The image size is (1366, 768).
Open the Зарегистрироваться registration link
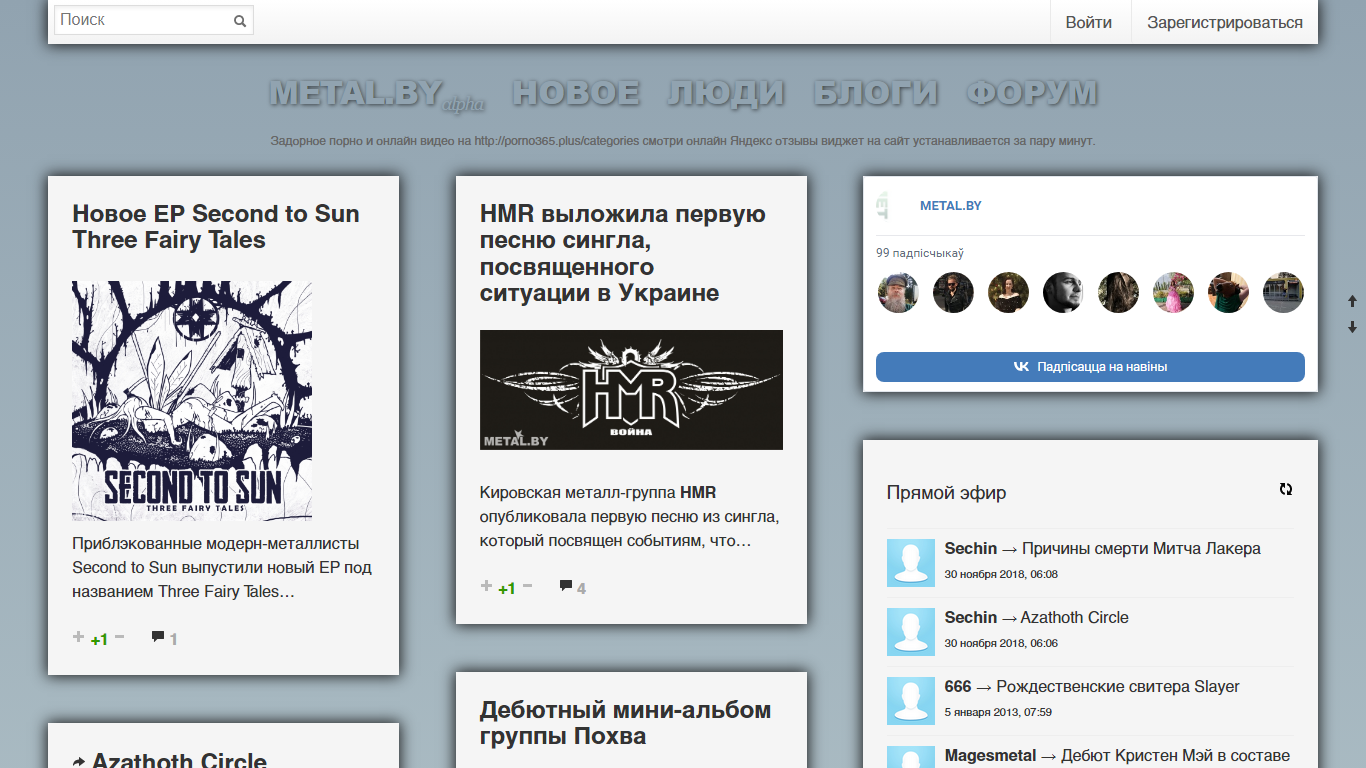pyautogui.click(x=1225, y=22)
